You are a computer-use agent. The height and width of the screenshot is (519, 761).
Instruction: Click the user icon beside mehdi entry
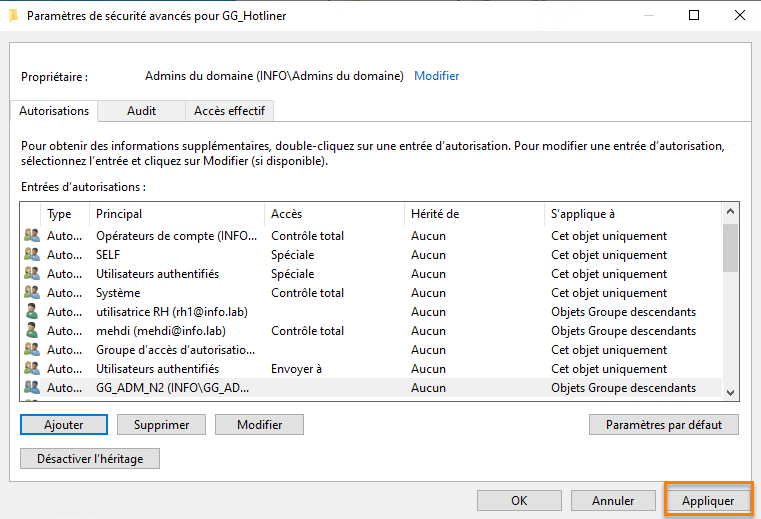pos(32,331)
